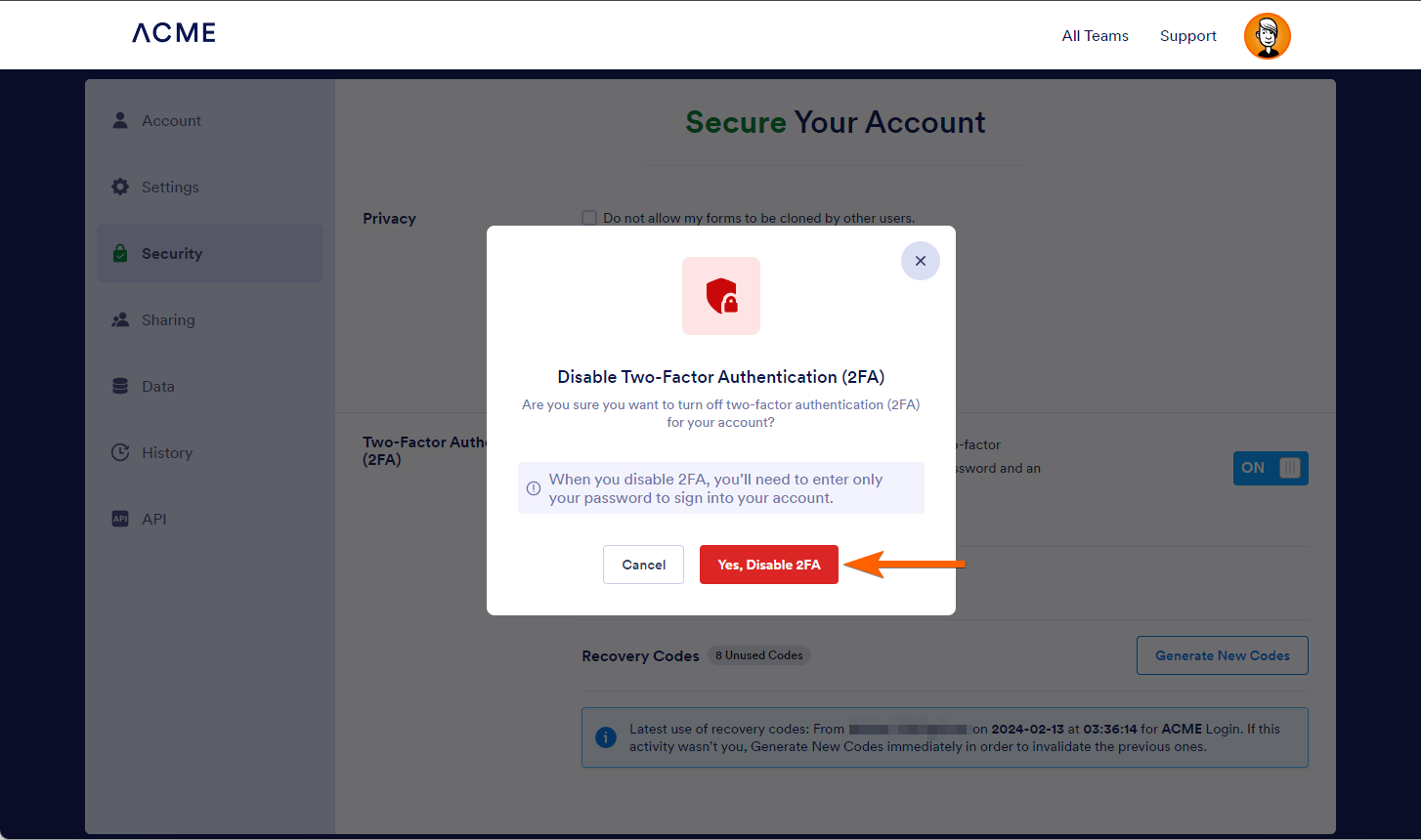This screenshot has width=1421, height=840.
Task: Click the blue info icon in notice
Action: tap(606, 737)
